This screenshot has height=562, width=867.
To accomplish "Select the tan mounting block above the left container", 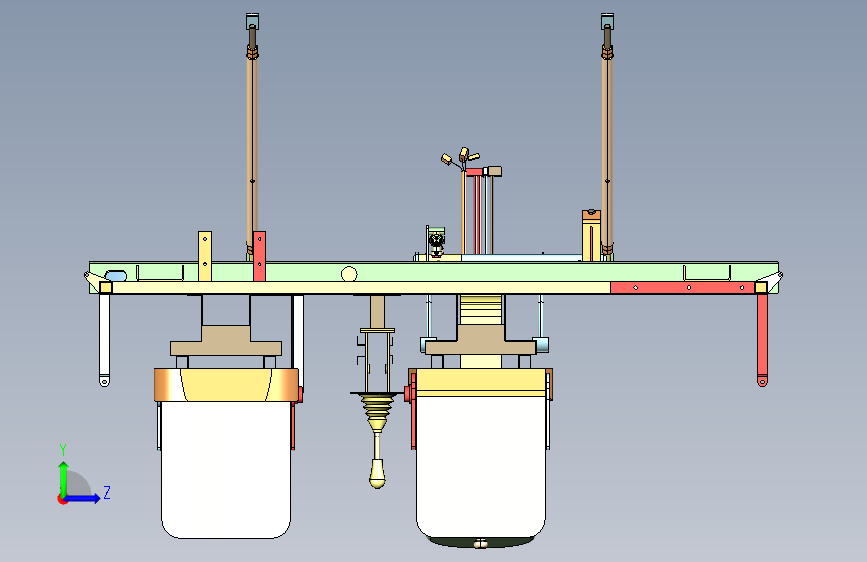I will (226, 341).
